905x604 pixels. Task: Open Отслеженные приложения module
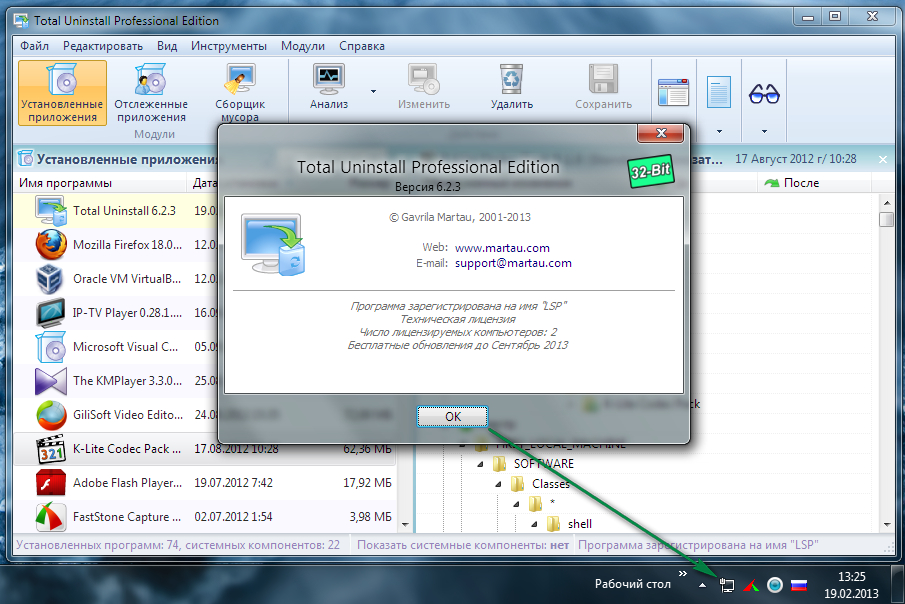point(151,93)
